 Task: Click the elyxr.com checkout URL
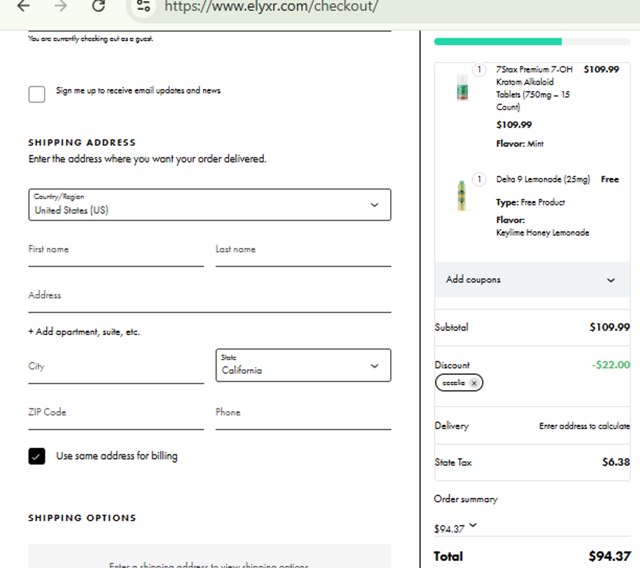tap(271, 6)
